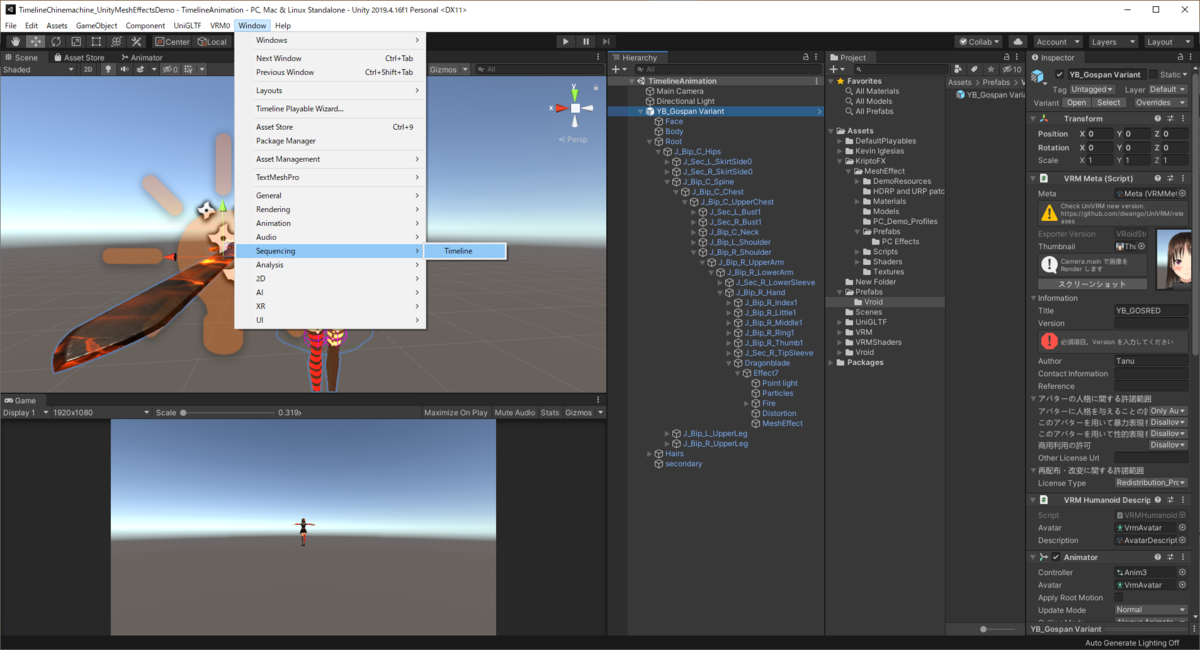Image resolution: width=1200 pixels, height=650 pixels.
Task: Select the Scale tool in toolbar
Action: point(76,42)
